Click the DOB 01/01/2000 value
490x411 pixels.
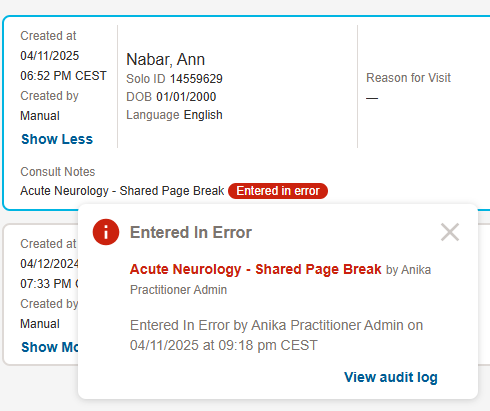click(x=186, y=97)
